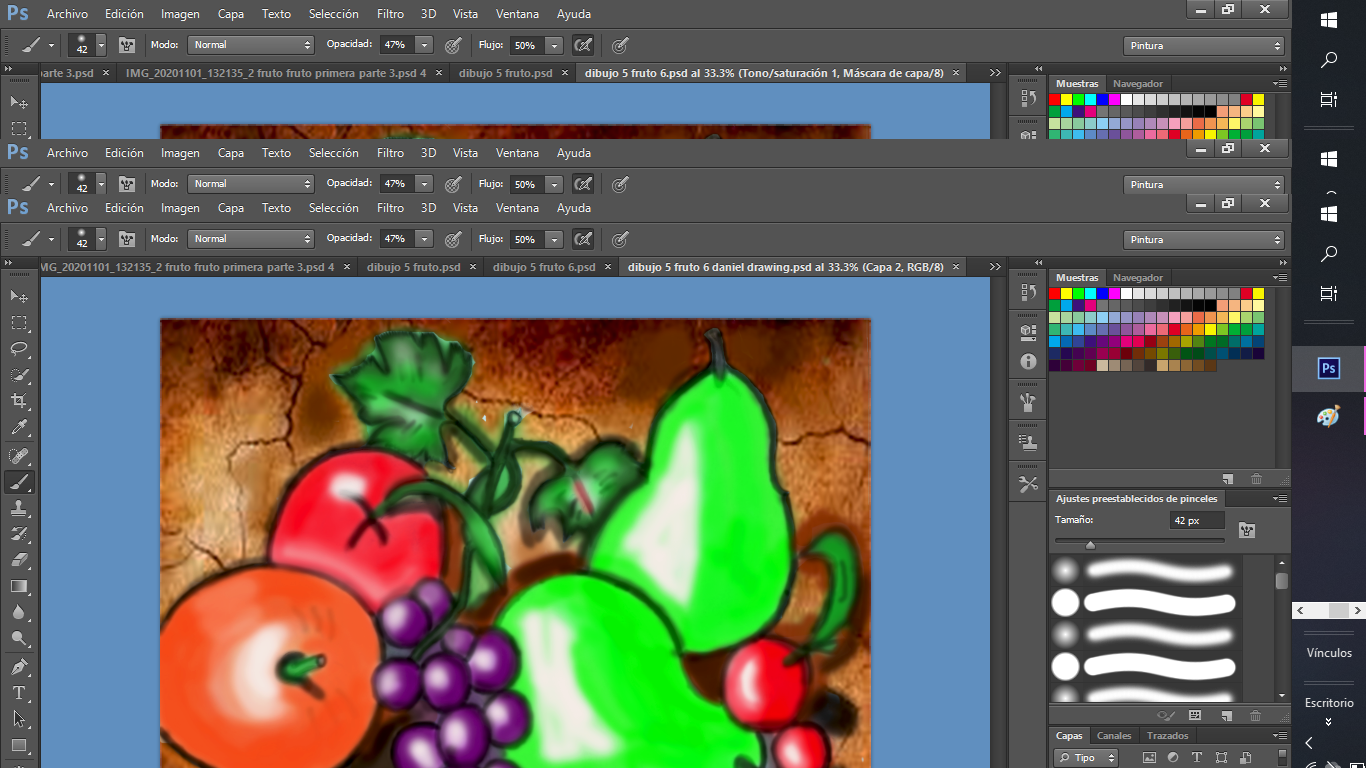Select the Lasso tool
Screen dimensions: 1366x768
(x=19, y=349)
